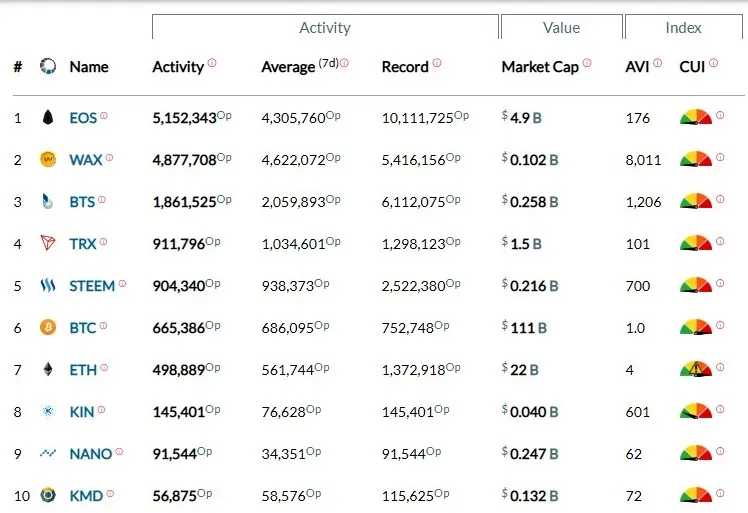Click the CUI warning gauge for ETH

tap(696, 369)
